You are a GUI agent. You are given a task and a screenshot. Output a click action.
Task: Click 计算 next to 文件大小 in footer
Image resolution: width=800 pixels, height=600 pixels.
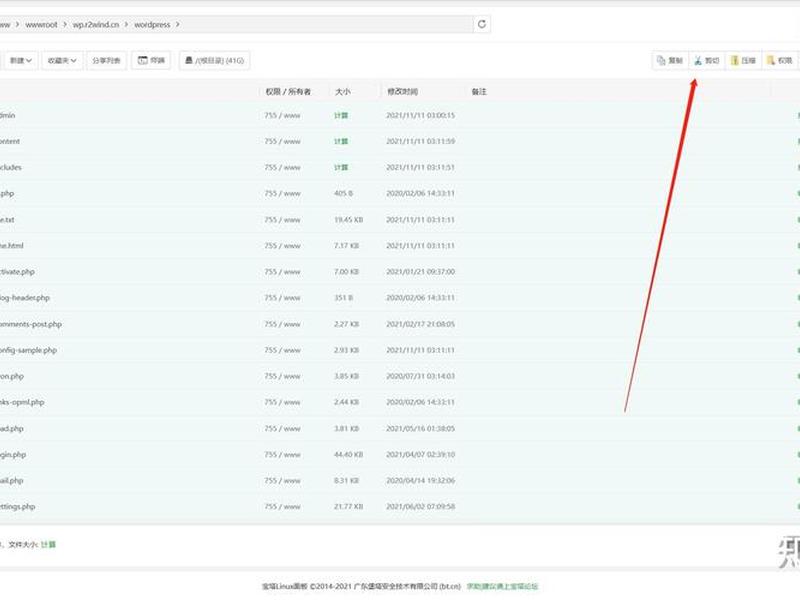tap(48, 545)
